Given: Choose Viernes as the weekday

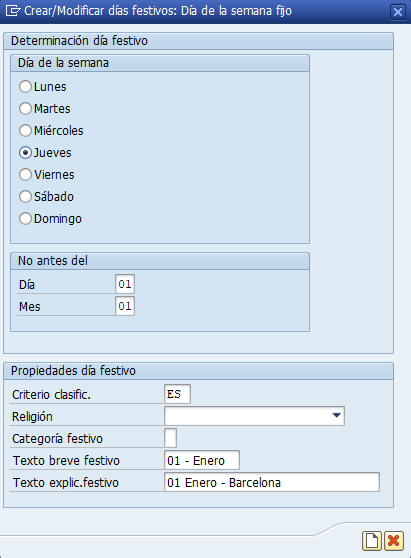Looking at the screenshot, I should coord(25,174).
